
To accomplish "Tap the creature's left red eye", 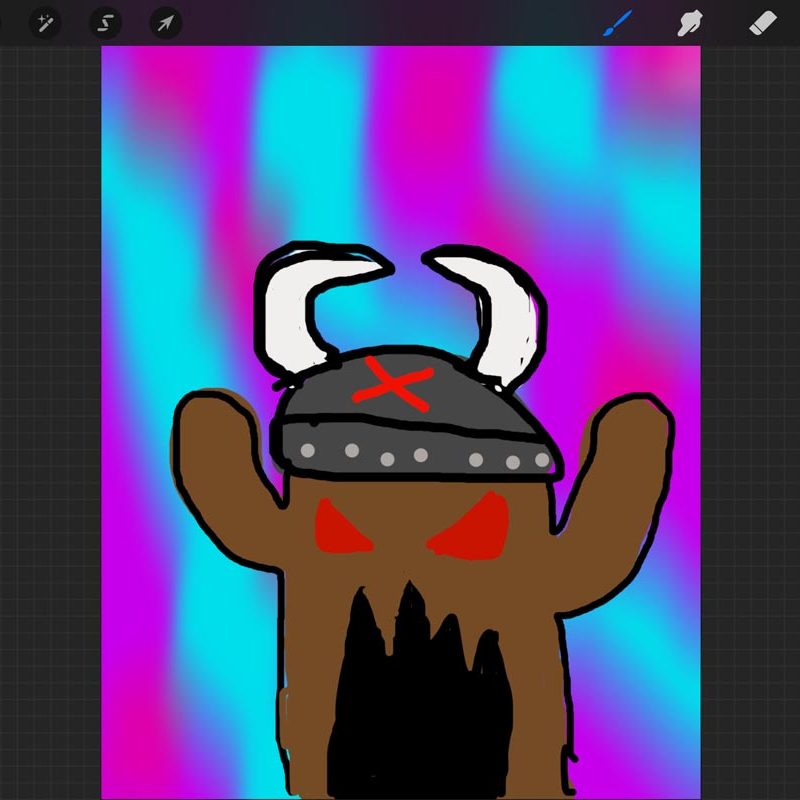I will coord(338,530).
